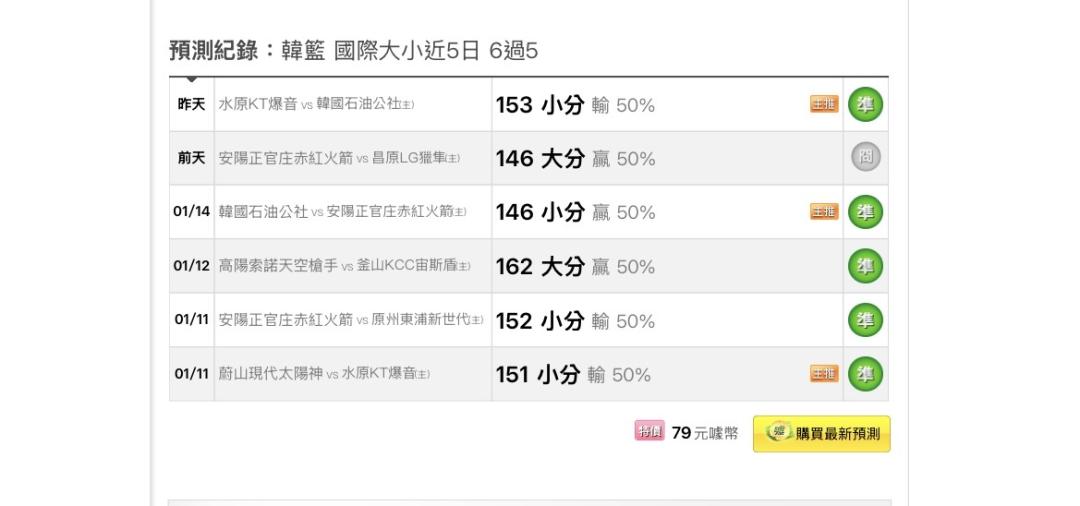Viewport: 1080px width, 506px height.
Task: Click the green 準 icon in the 01/12 row
Action: pyautogui.click(x=865, y=266)
